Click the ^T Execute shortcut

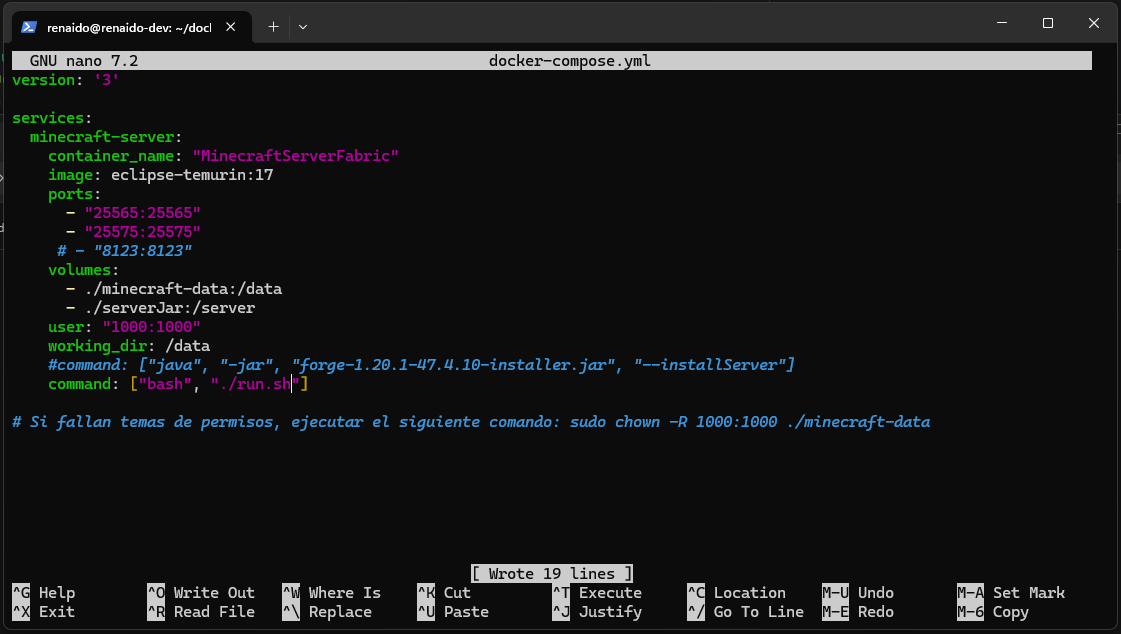click(597, 593)
